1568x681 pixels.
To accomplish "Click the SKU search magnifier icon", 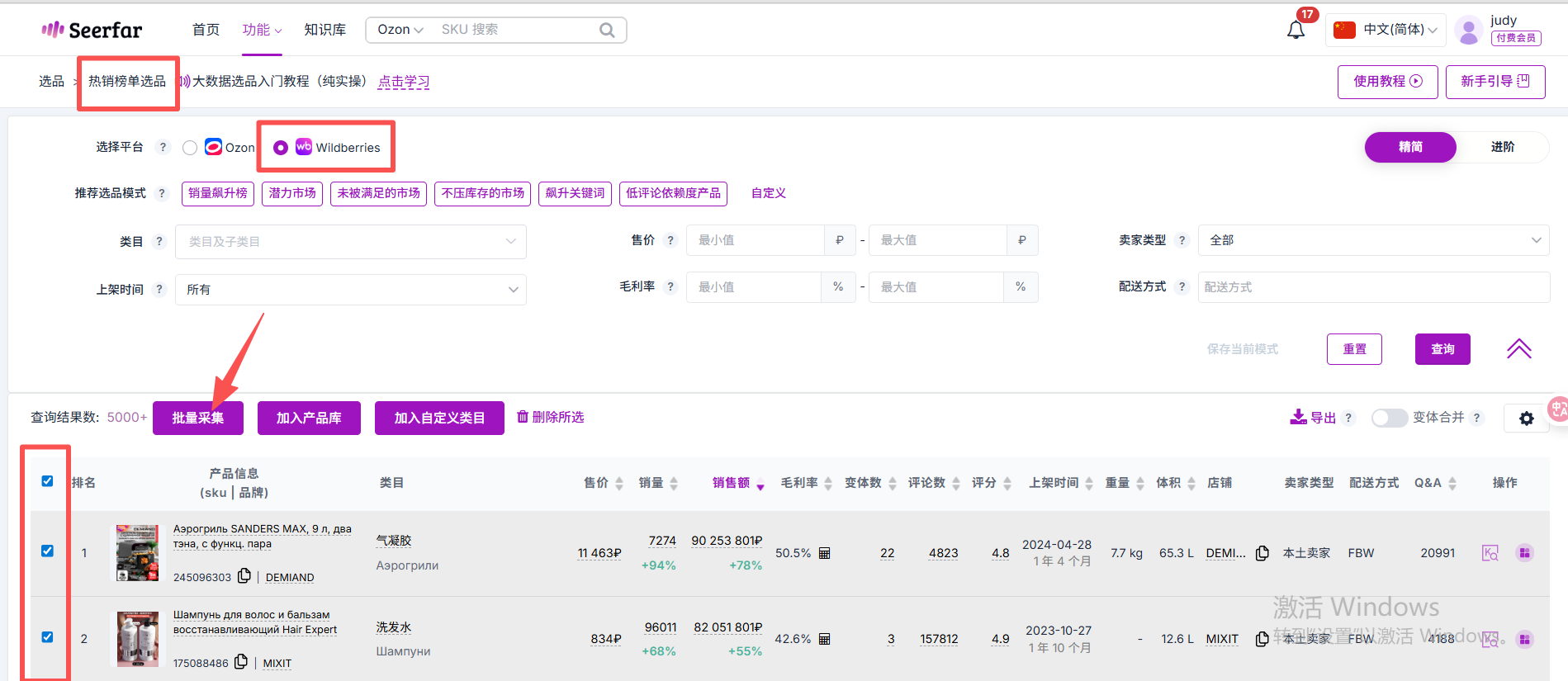I will (607, 31).
